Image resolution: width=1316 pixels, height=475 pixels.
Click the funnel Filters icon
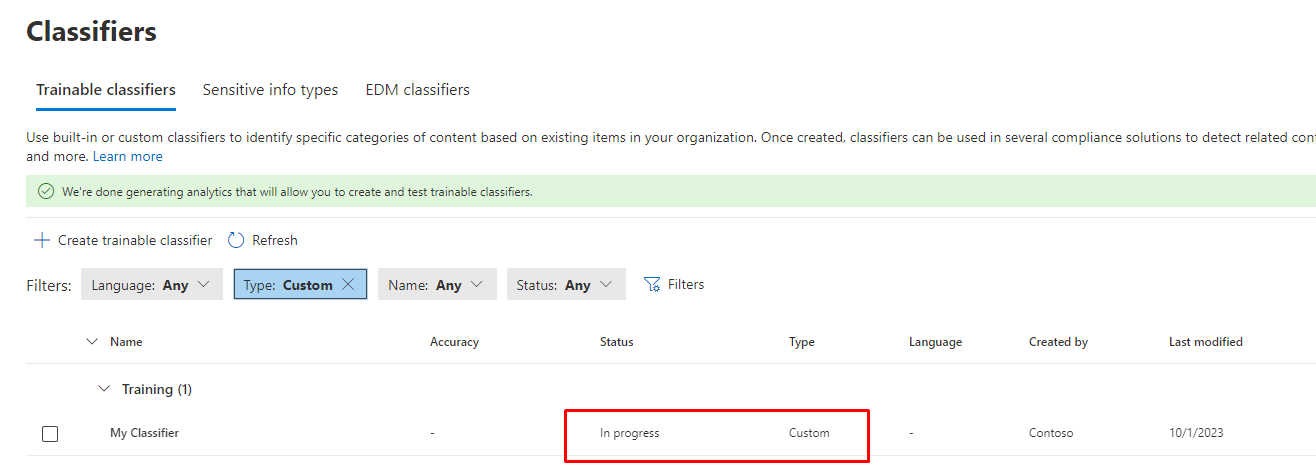(x=652, y=285)
